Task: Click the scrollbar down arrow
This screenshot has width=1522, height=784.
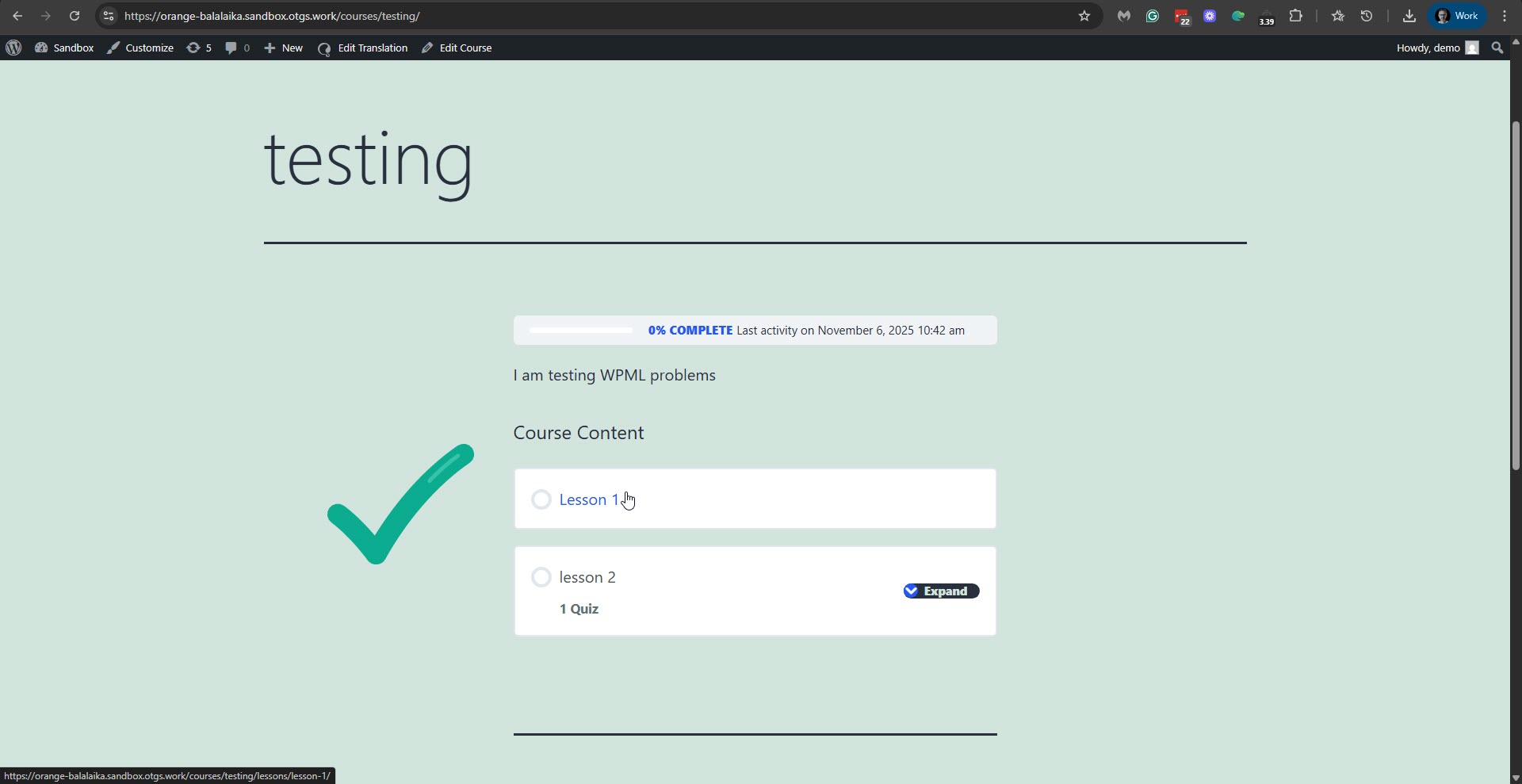Action: coord(1516,778)
